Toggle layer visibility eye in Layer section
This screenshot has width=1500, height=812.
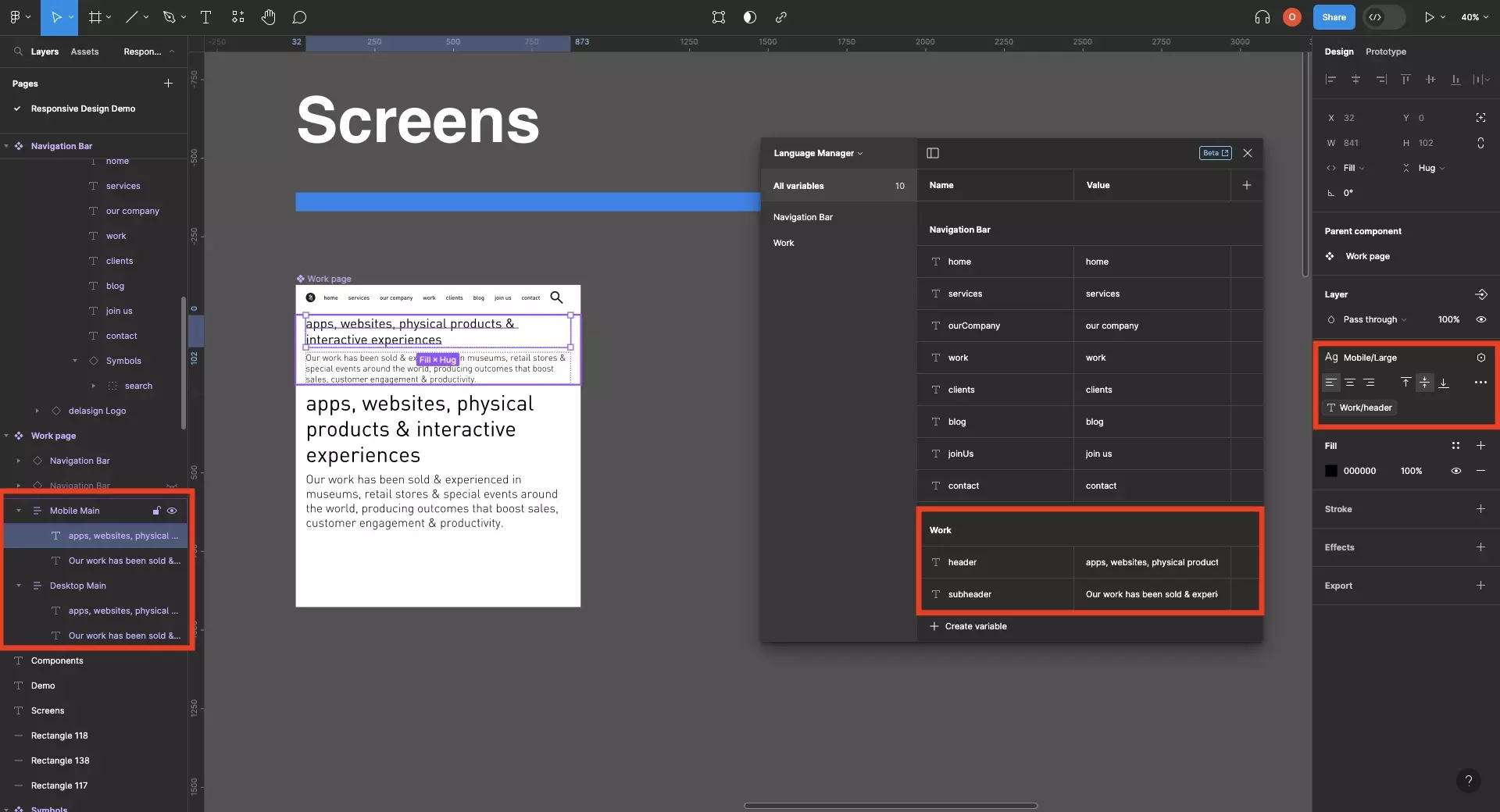coord(1480,319)
